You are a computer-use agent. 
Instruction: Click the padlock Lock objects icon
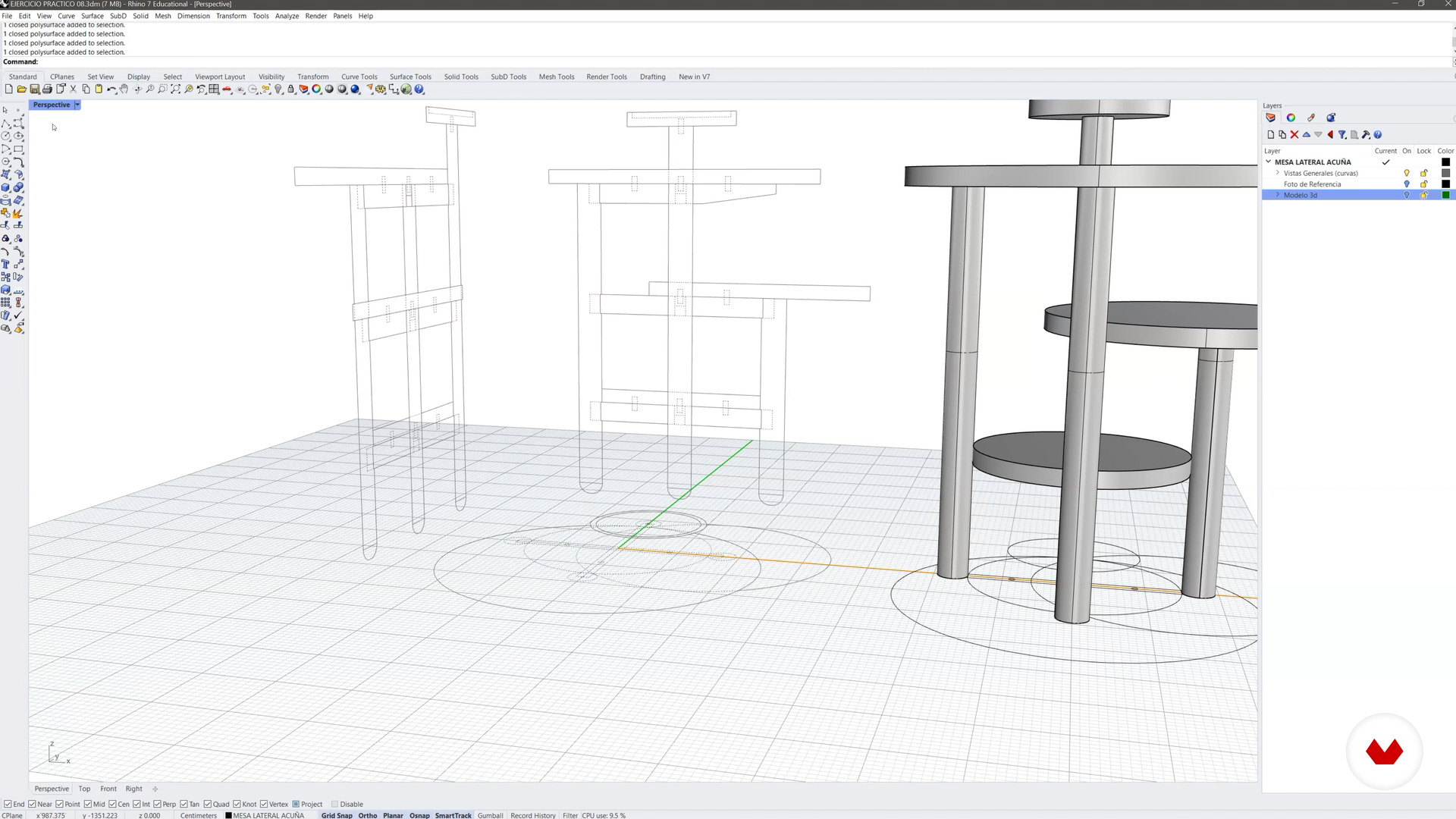coord(291,89)
